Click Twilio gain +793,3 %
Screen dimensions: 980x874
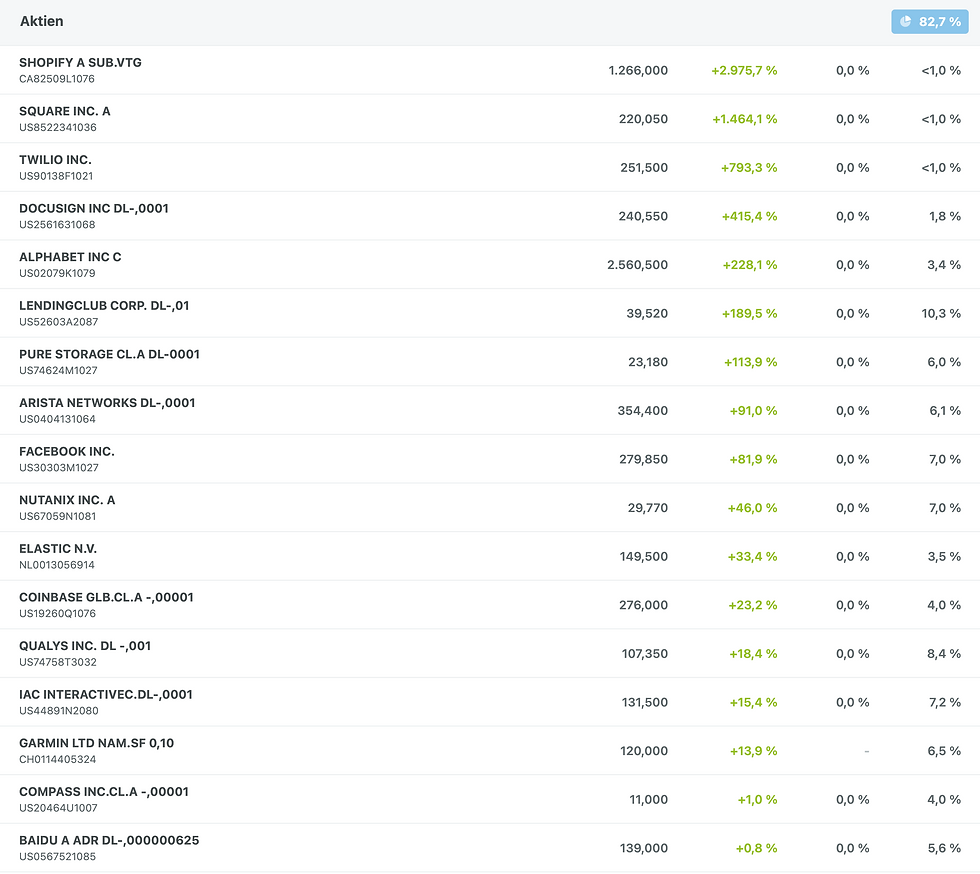pyautogui.click(x=749, y=168)
